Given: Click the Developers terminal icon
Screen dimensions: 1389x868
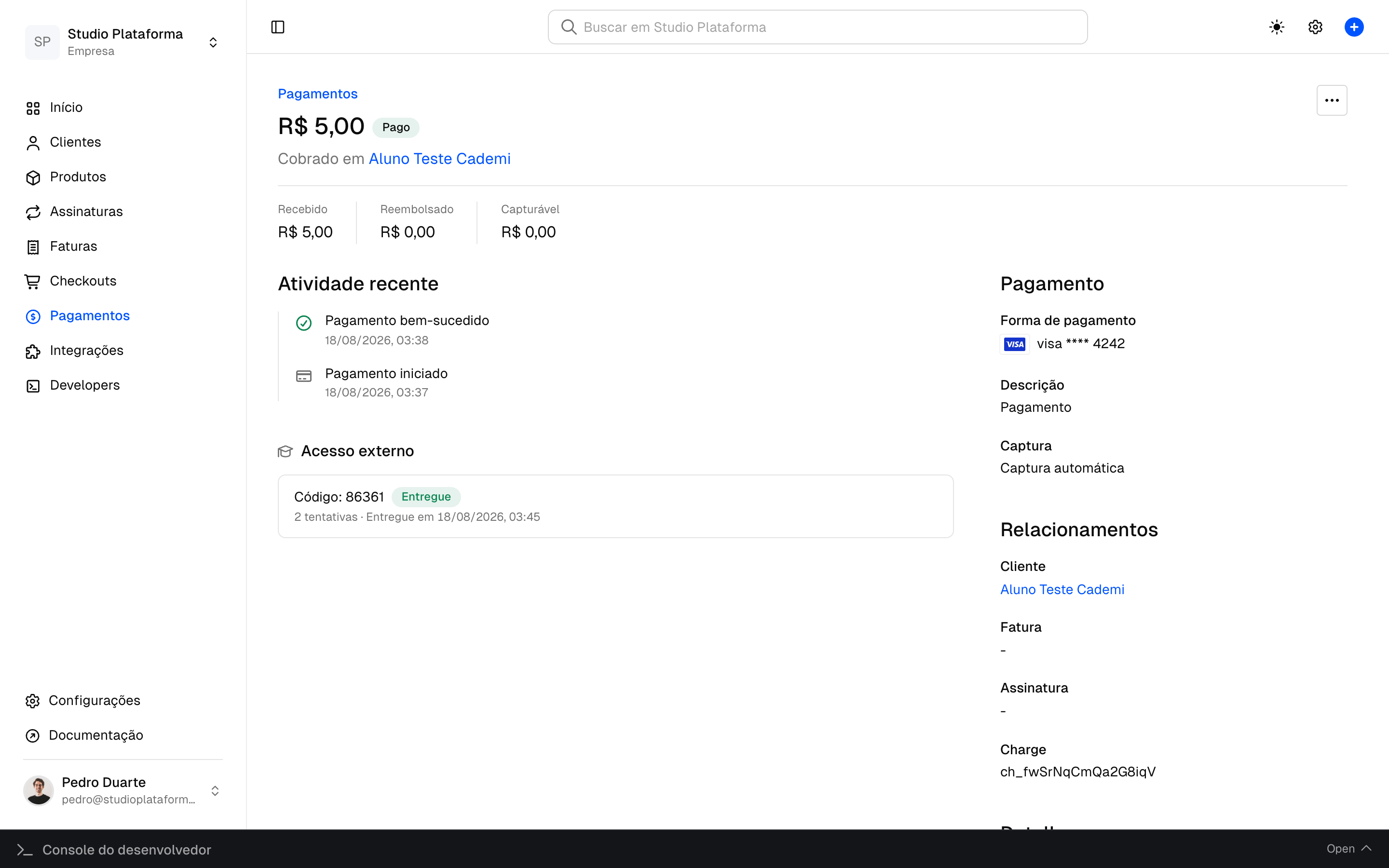Looking at the screenshot, I should 33,386.
